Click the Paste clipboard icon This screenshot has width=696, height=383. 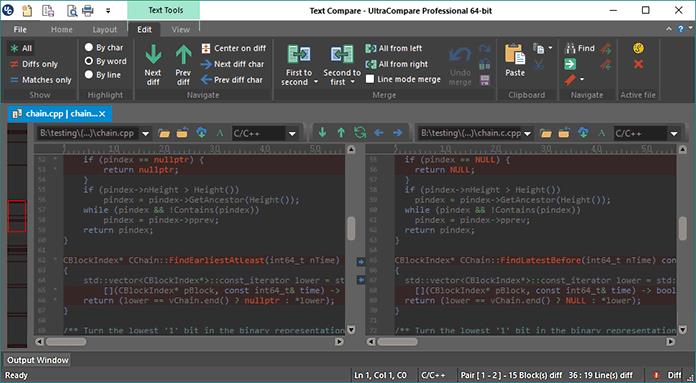click(x=515, y=54)
